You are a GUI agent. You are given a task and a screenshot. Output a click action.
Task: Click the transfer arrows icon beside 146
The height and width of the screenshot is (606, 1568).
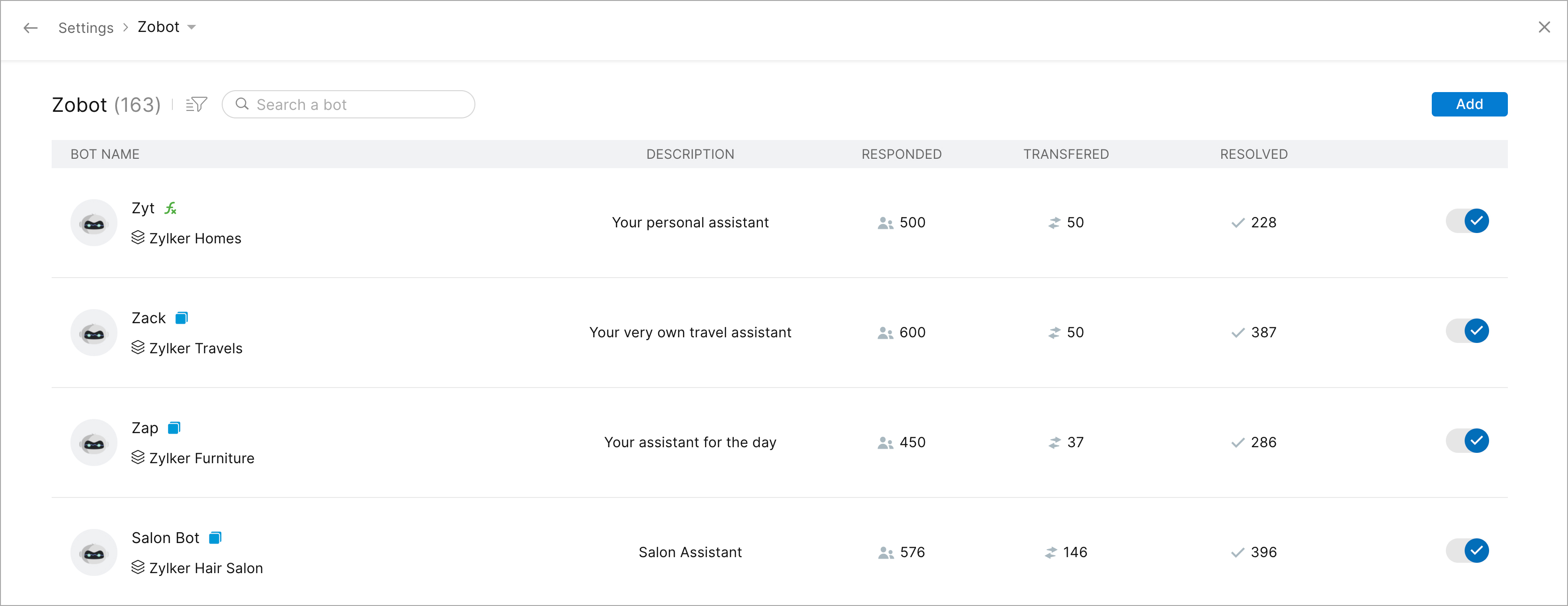tap(1051, 553)
